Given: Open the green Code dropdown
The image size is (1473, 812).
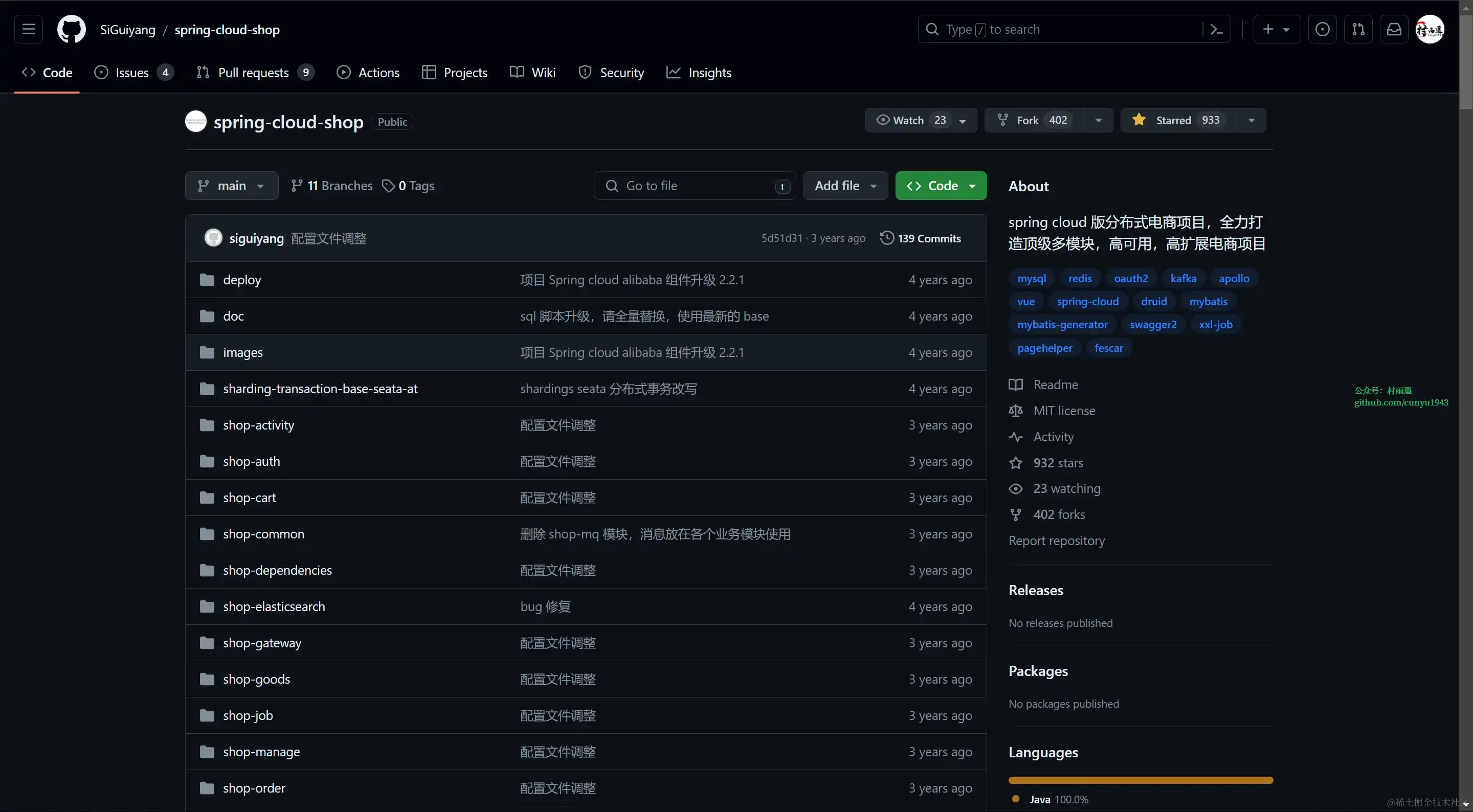Looking at the screenshot, I should point(941,186).
